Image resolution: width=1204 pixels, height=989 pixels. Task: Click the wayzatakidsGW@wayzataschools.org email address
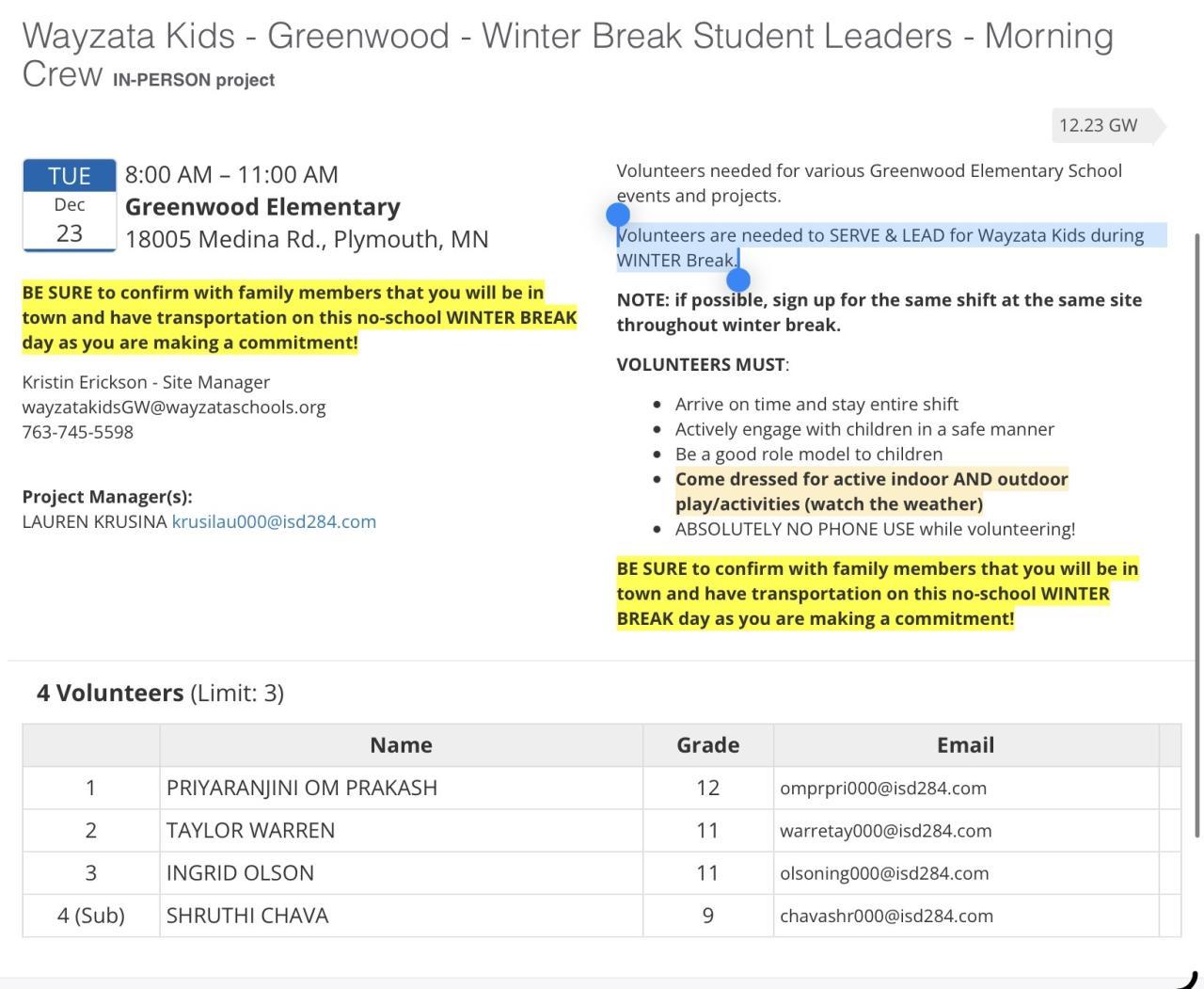174,407
